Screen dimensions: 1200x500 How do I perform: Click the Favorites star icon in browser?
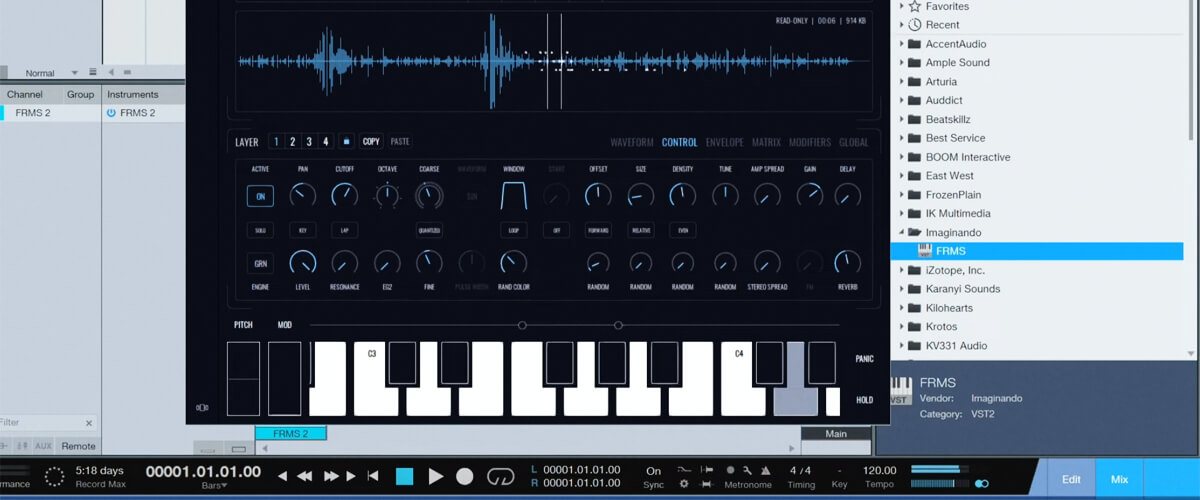(915, 6)
